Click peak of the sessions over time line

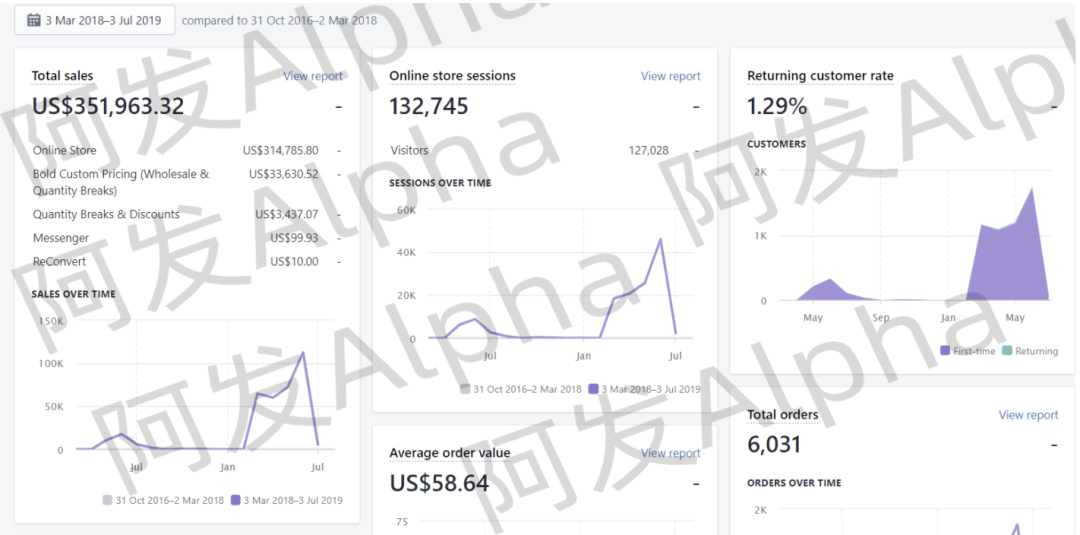click(661, 239)
